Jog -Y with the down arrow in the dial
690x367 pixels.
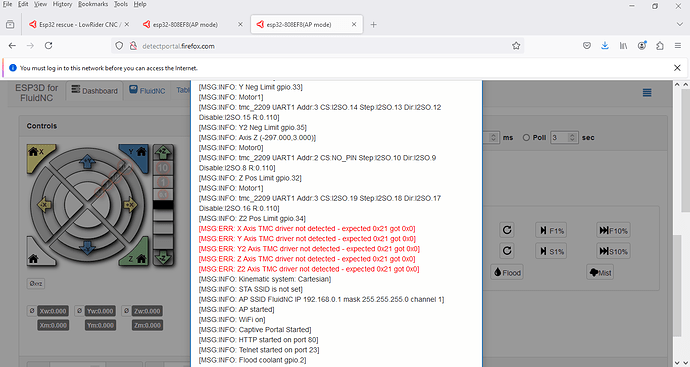click(x=87, y=248)
